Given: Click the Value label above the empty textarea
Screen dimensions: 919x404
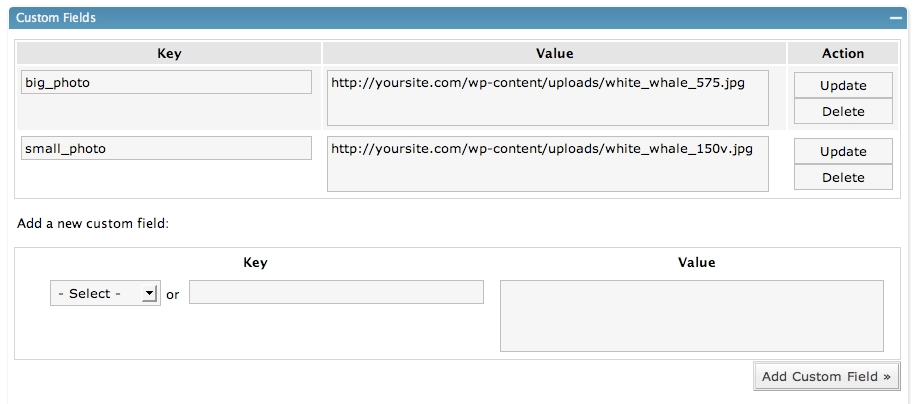Looking at the screenshot, I should click(696, 262).
